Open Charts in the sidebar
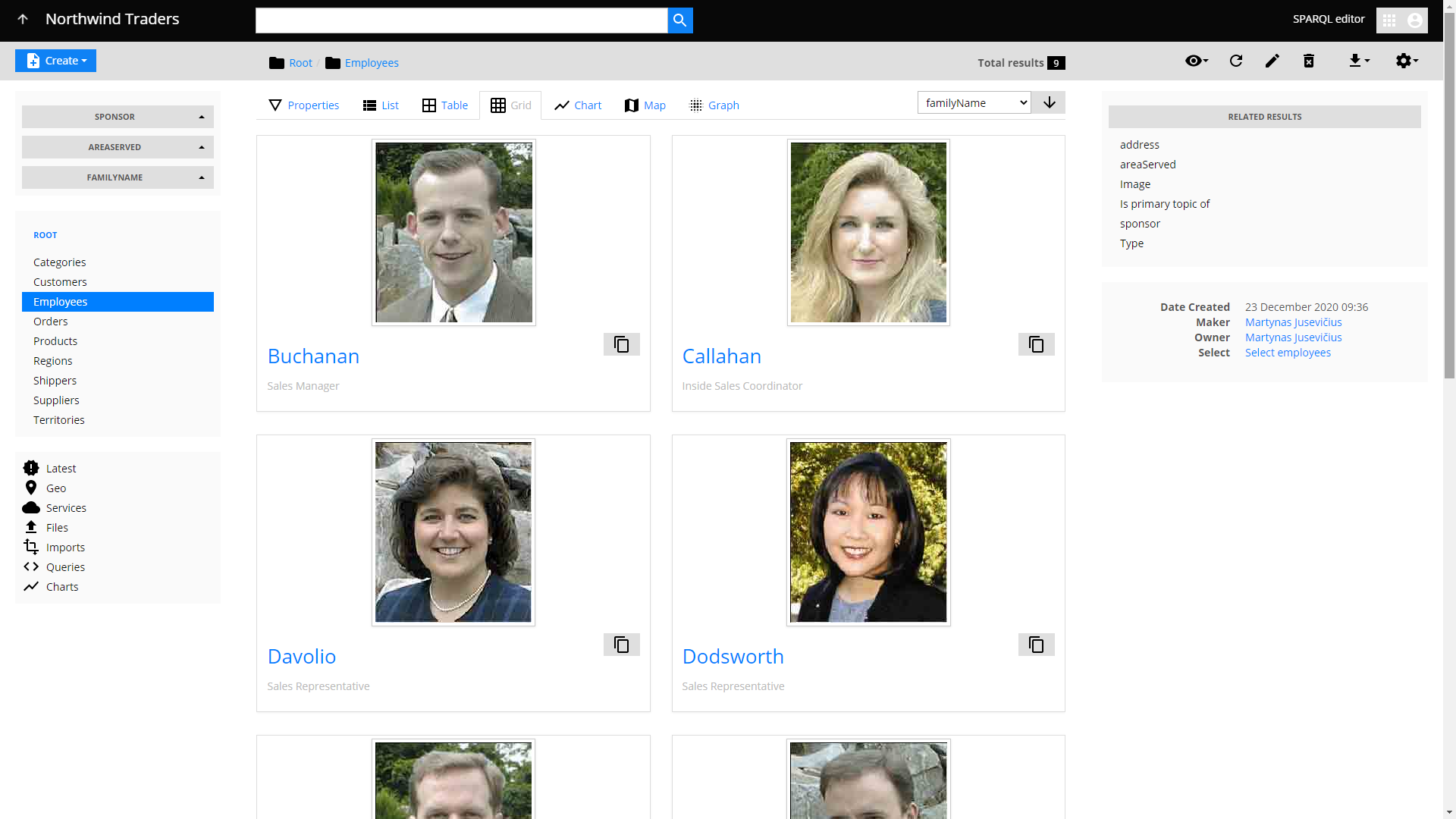The image size is (1456, 819). pos(51,587)
